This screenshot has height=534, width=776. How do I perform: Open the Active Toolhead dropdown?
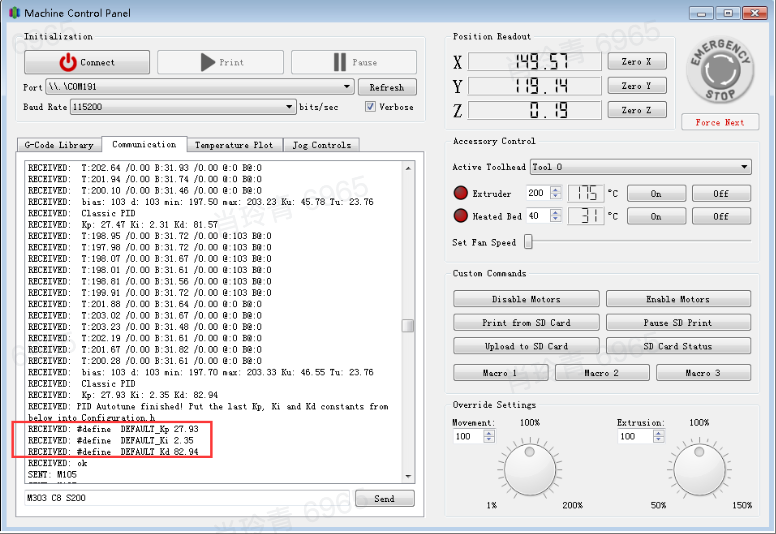point(744,167)
